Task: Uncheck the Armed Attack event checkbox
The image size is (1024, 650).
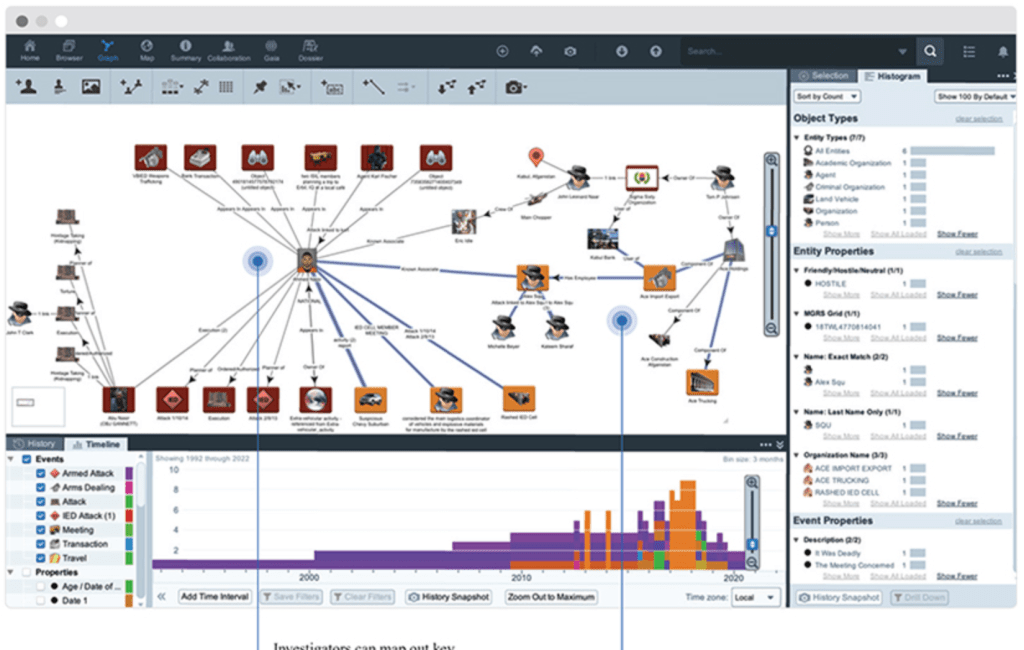Action: pyautogui.click(x=41, y=473)
